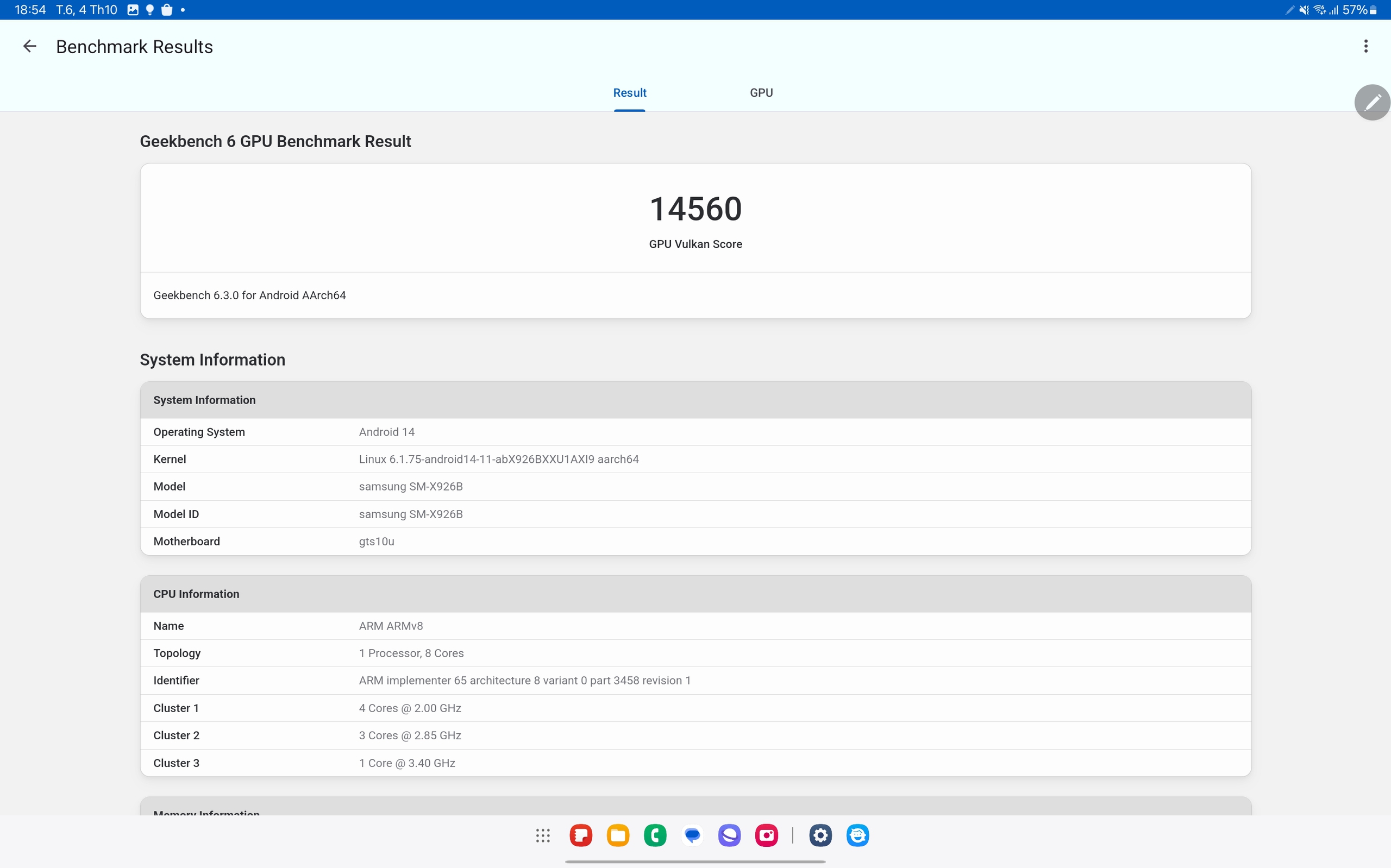Tap the T.6, 4 Th10 date text
This screenshot has width=1391, height=868.
(86, 10)
